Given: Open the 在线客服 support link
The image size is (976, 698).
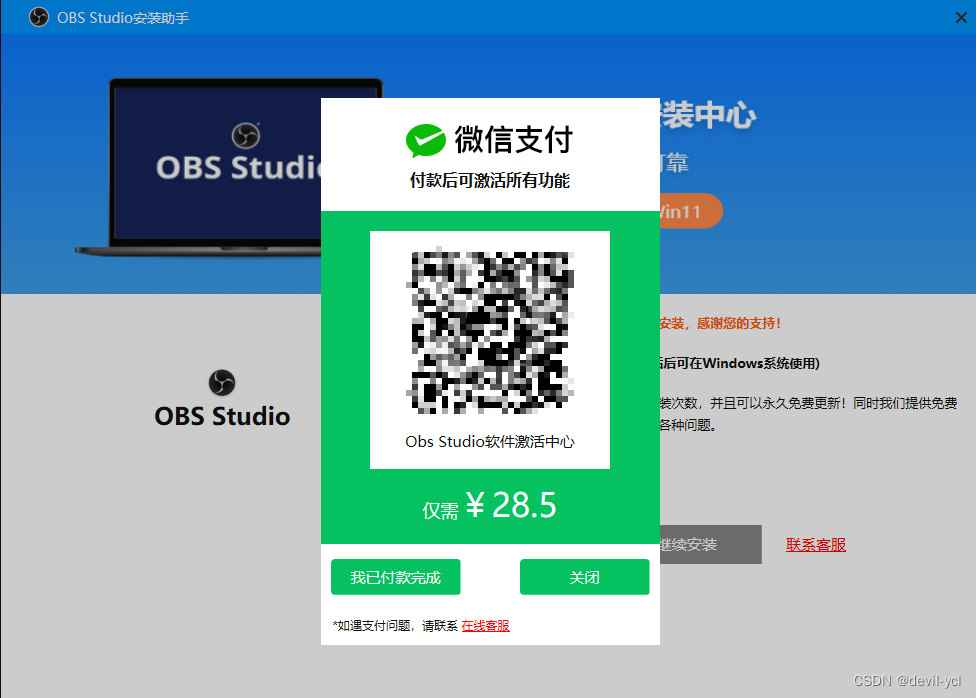Looking at the screenshot, I should pos(484,624).
